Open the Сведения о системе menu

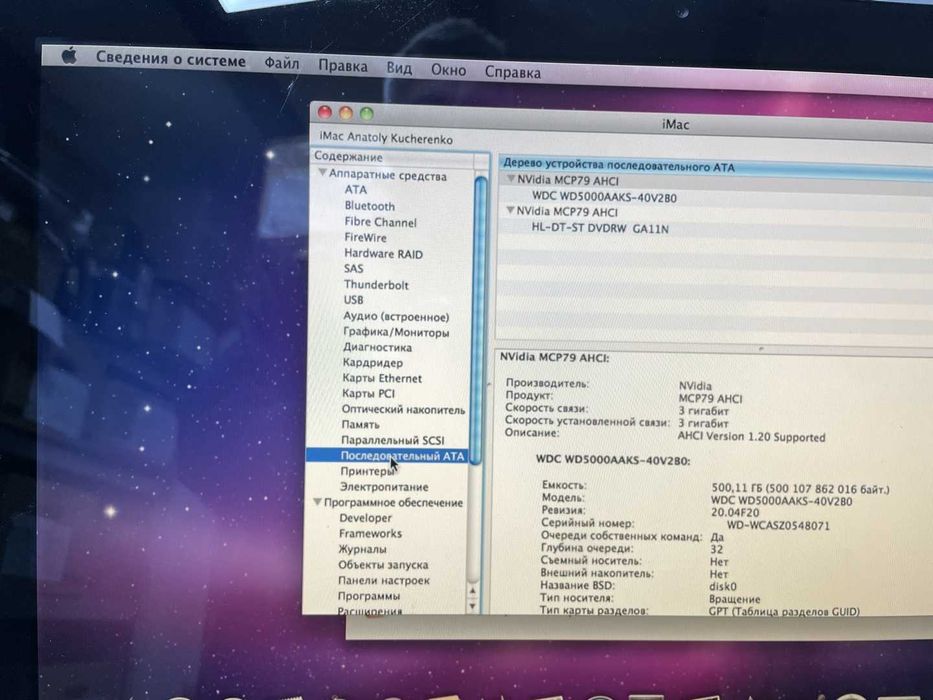171,59
